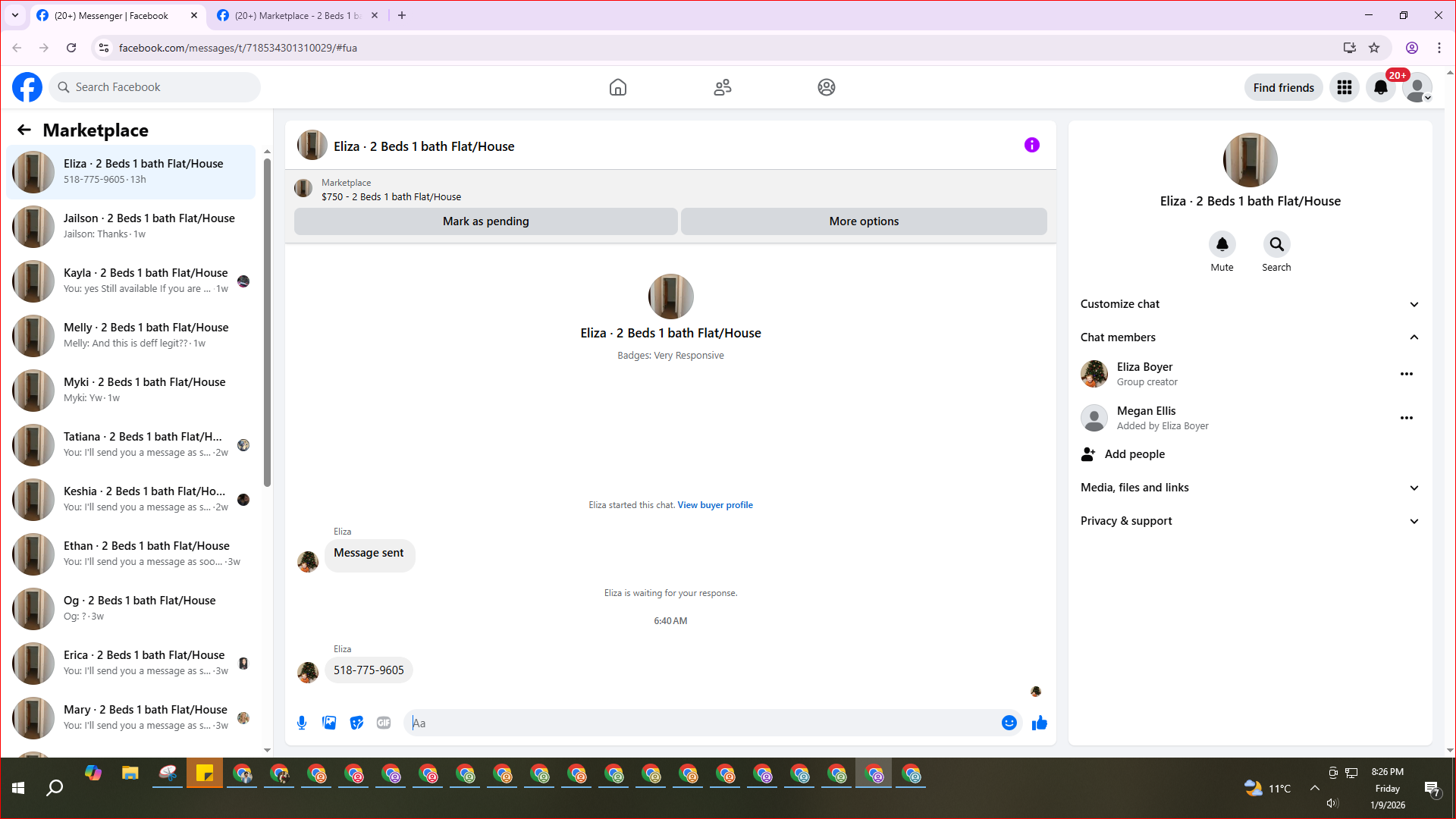Screen dimensions: 1456x819
Task: Open the emoji picker in message box
Action: [x=1009, y=723]
